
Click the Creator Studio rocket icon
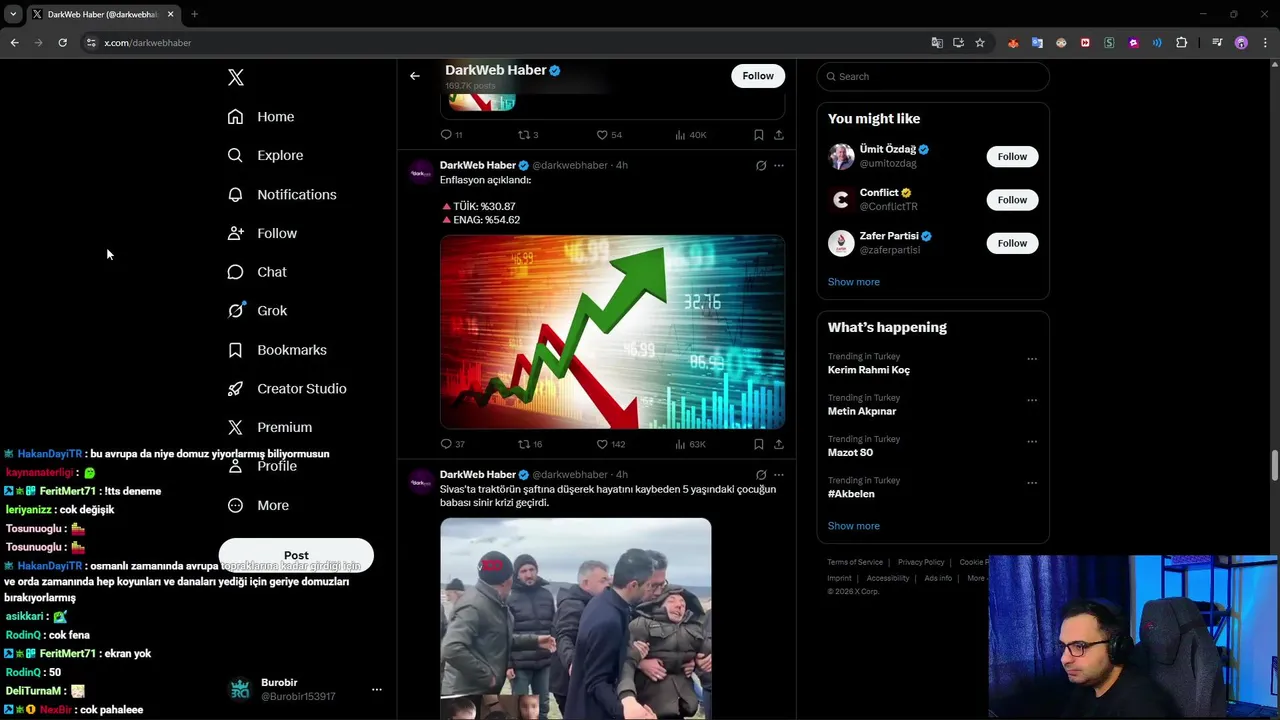[x=235, y=389]
